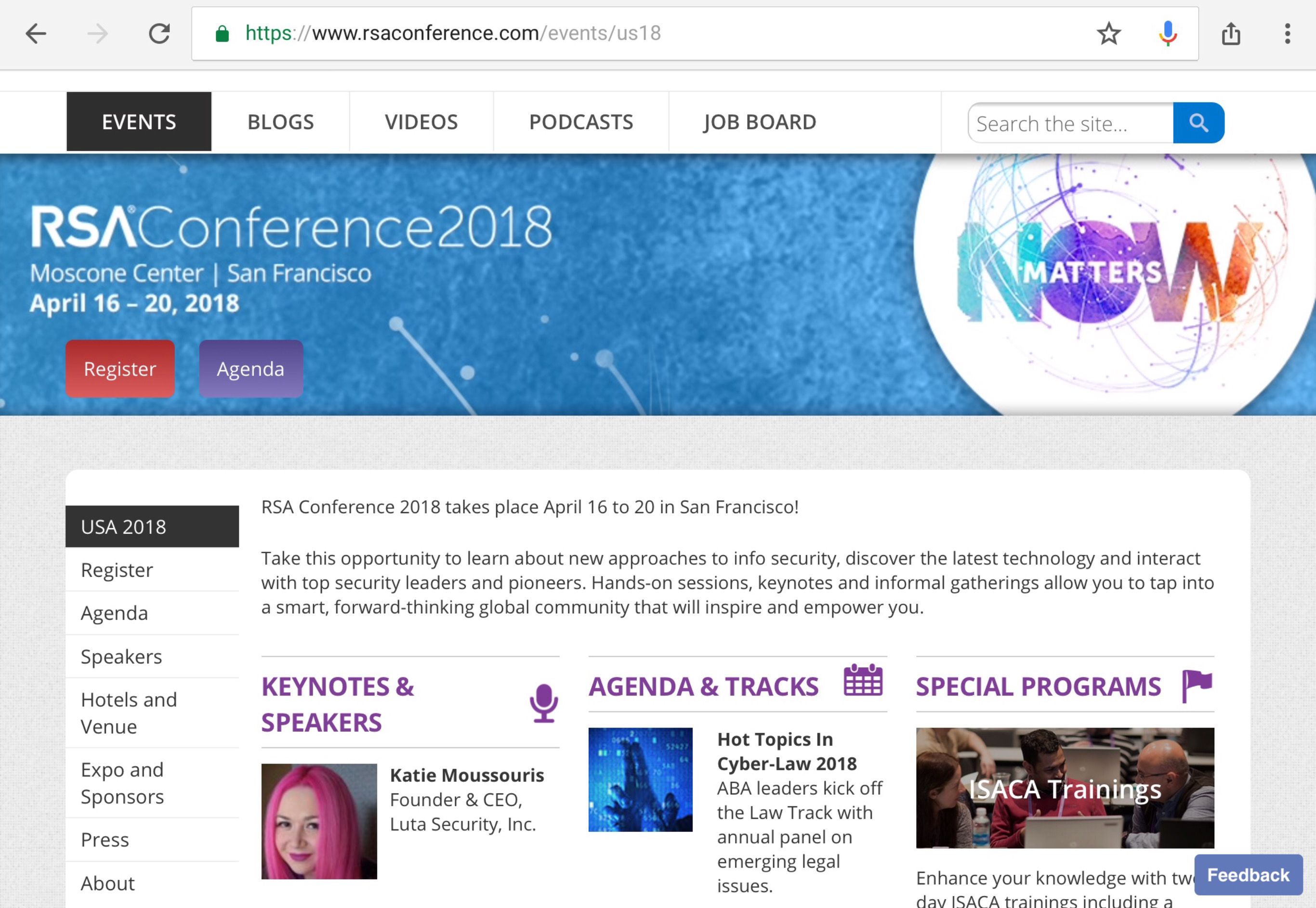Click the RSA Conference 2018 banner logo
This screenshot has height=908, width=1316.
point(291,226)
